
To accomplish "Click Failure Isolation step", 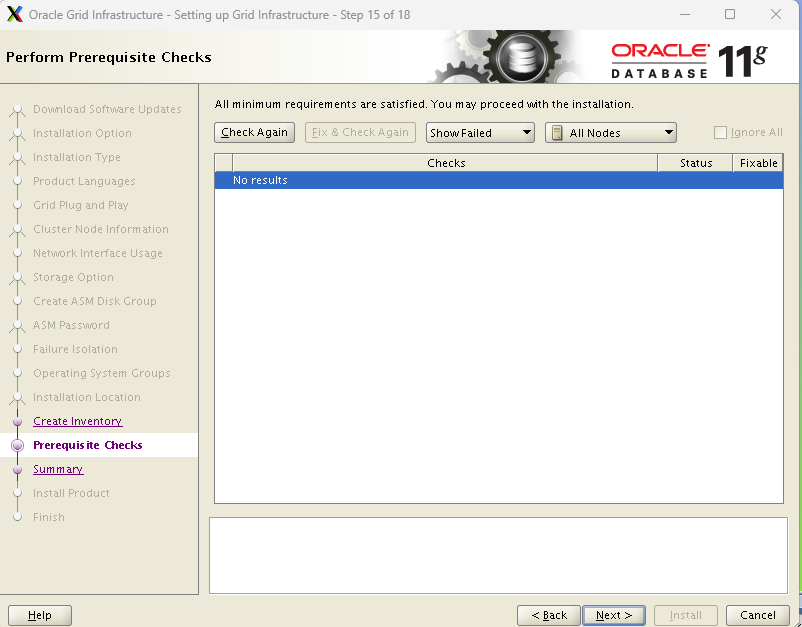I will tap(75, 349).
